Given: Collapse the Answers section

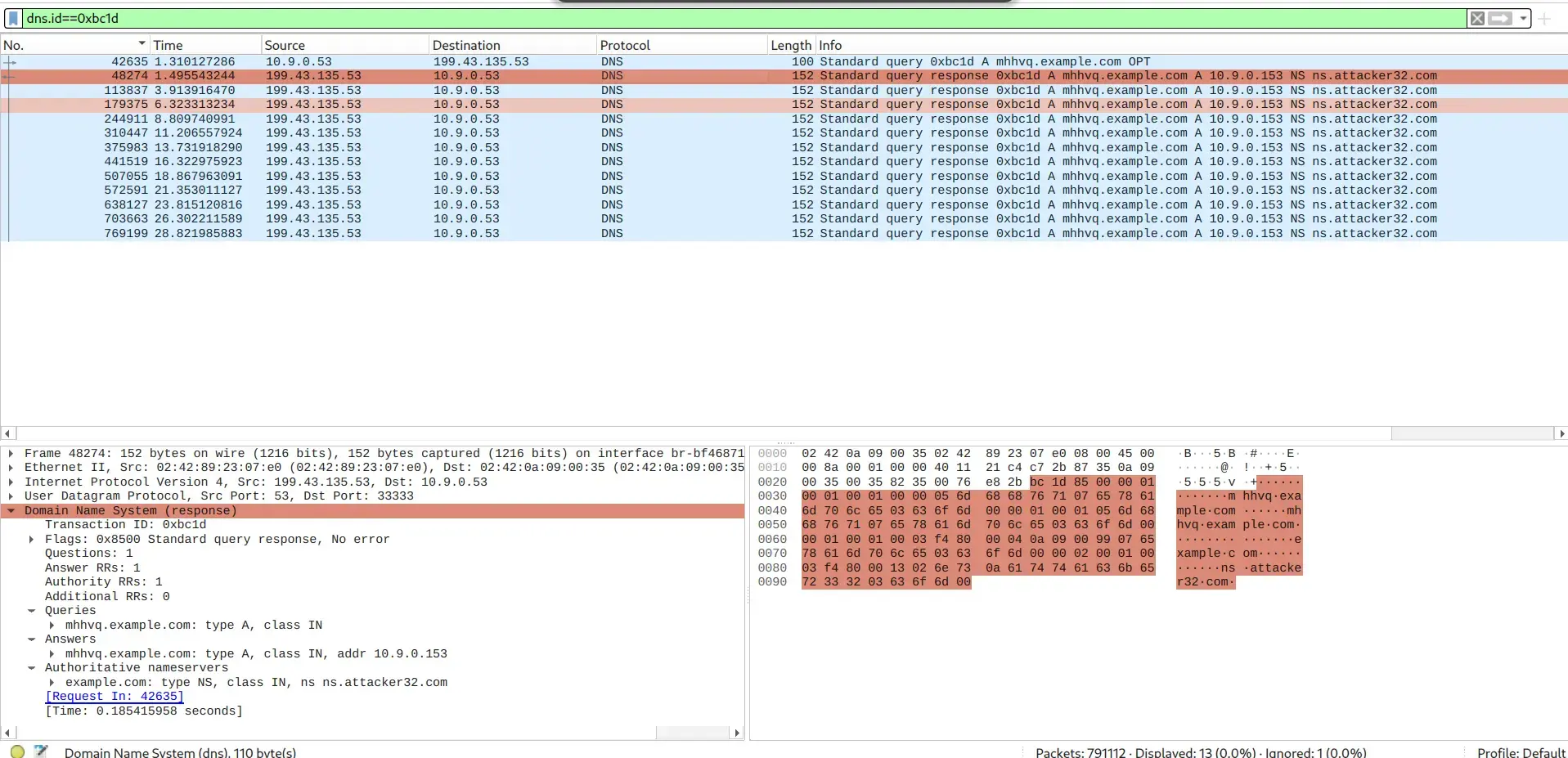Looking at the screenshot, I should point(31,639).
